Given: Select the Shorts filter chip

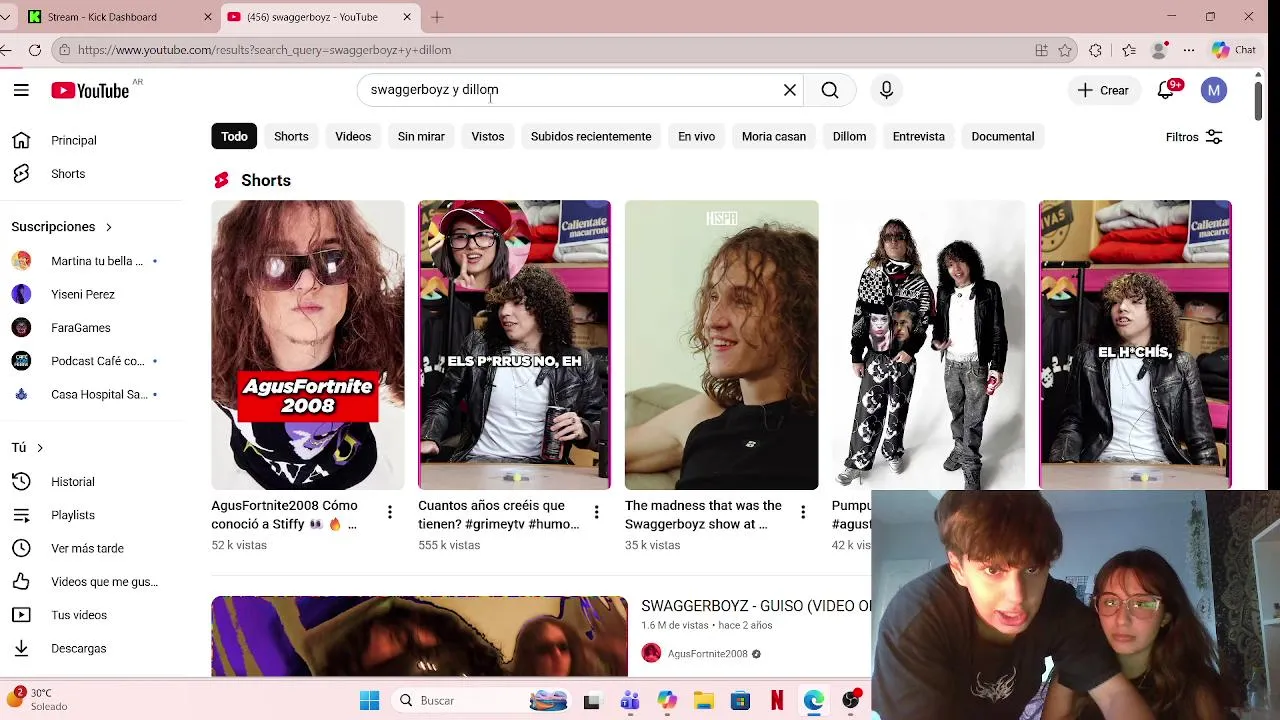Looking at the screenshot, I should coord(291,136).
